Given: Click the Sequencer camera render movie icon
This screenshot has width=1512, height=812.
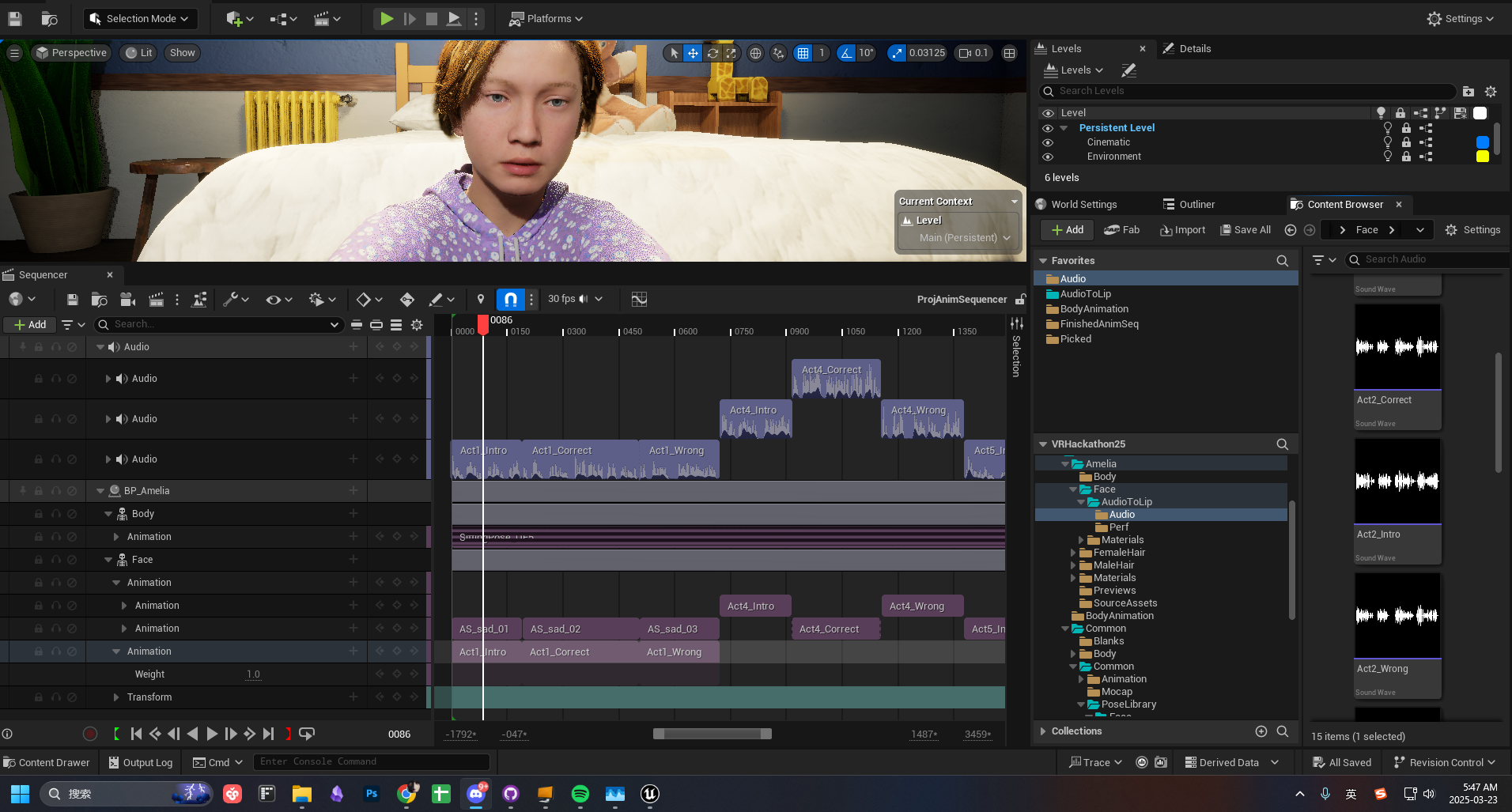Looking at the screenshot, I should [x=127, y=299].
